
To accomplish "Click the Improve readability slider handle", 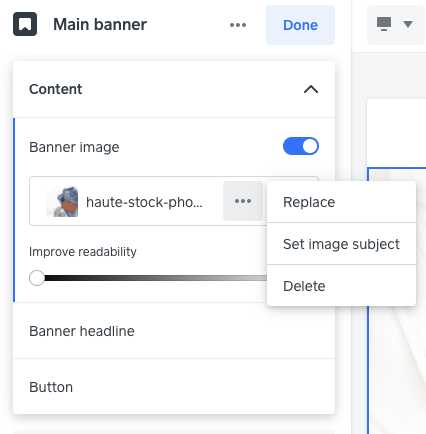I will click(x=37, y=278).
